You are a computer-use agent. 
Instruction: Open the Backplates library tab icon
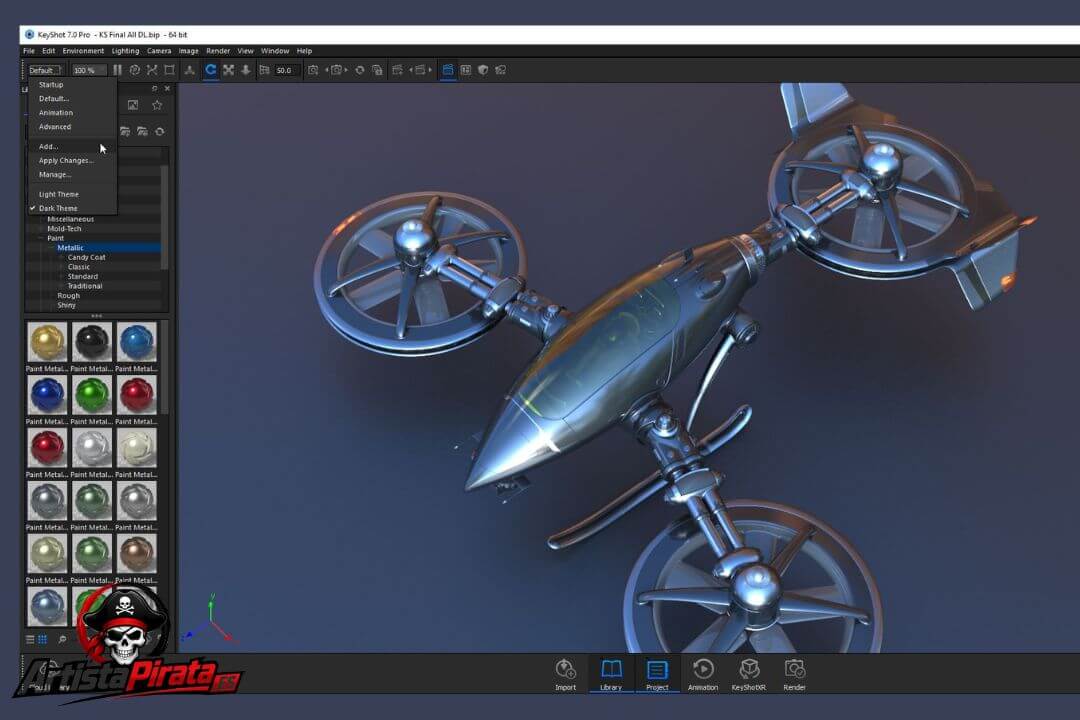pos(133,105)
